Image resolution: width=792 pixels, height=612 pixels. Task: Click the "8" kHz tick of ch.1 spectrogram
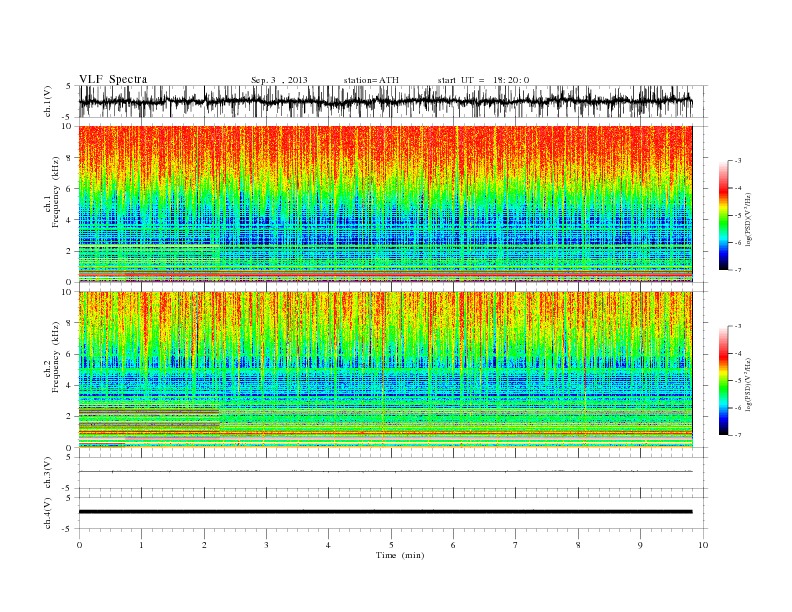pyautogui.click(x=69, y=158)
